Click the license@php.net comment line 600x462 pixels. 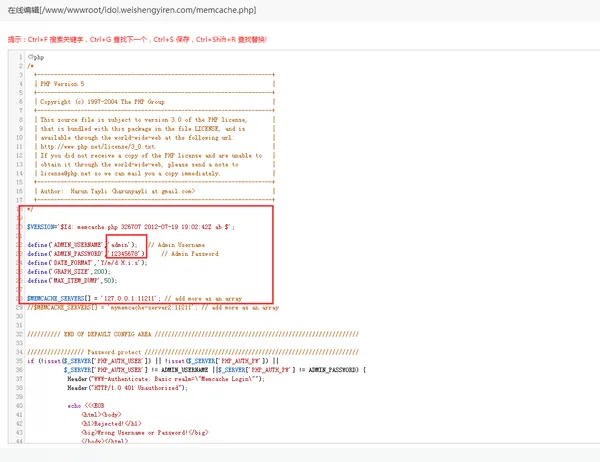pyautogui.click(x=130, y=173)
